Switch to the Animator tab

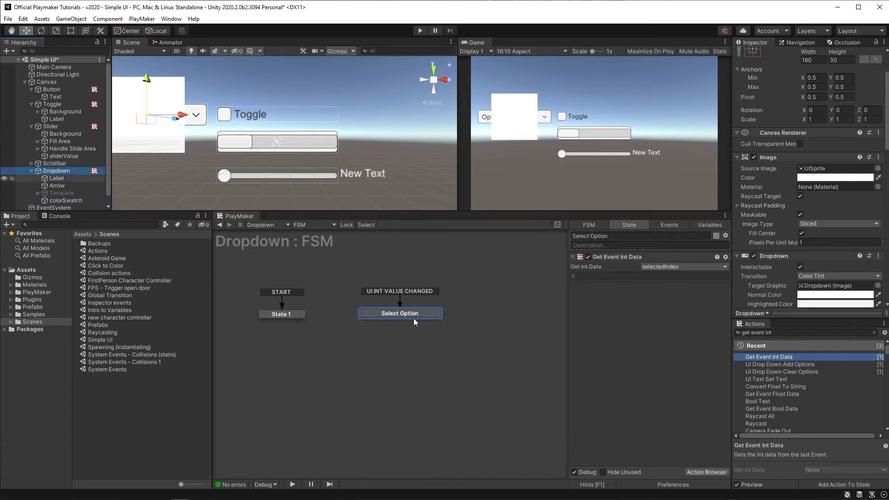tap(167, 43)
